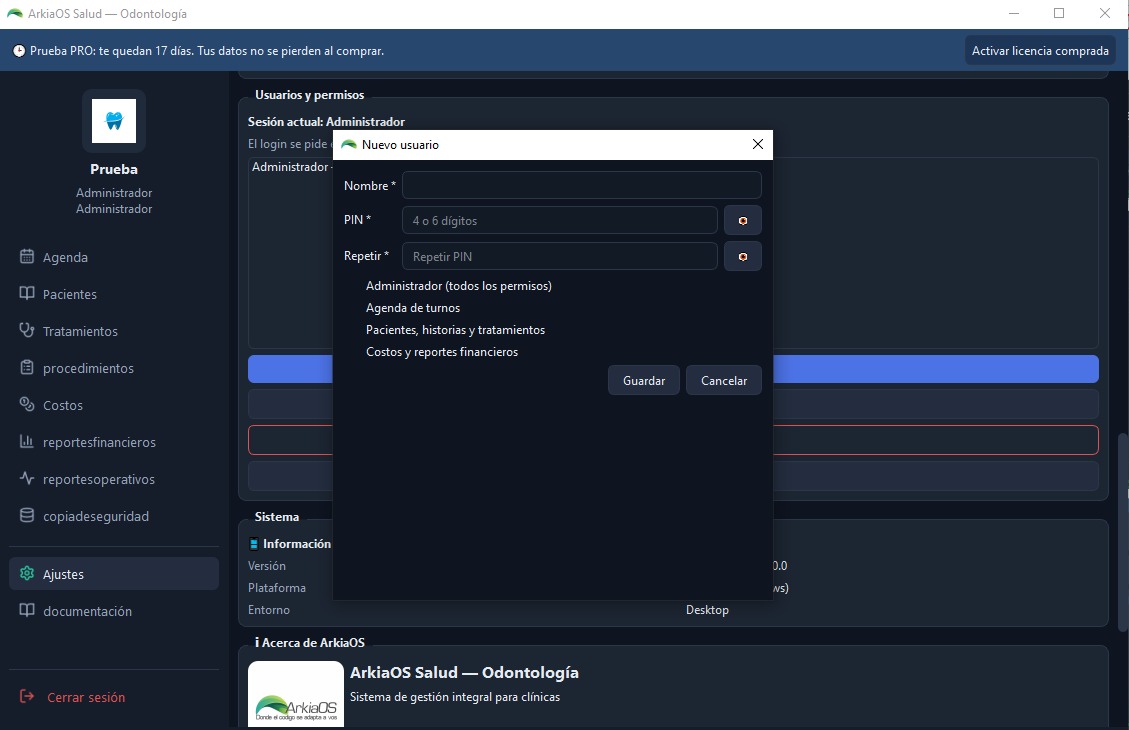Open Pacientes via its book icon
Screen dimensions: 1129x730
(x=27, y=293)
